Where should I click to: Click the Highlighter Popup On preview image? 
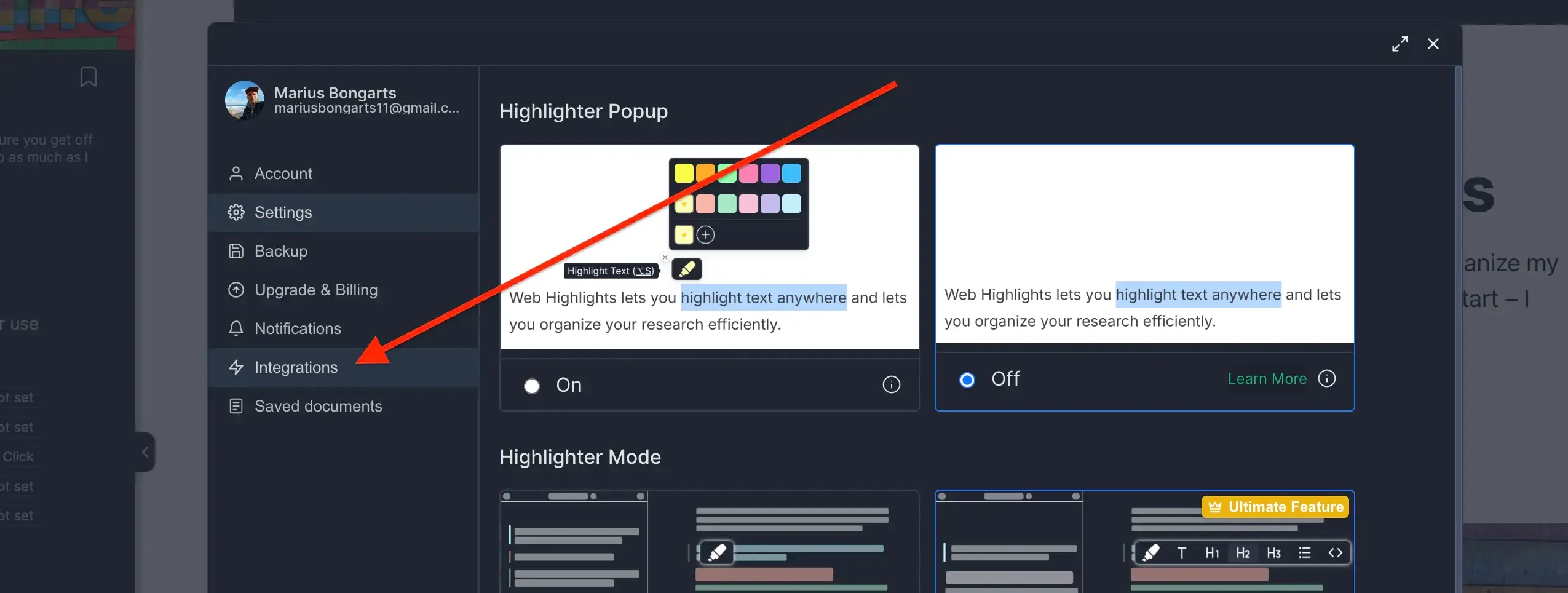[x=710, y=247]
